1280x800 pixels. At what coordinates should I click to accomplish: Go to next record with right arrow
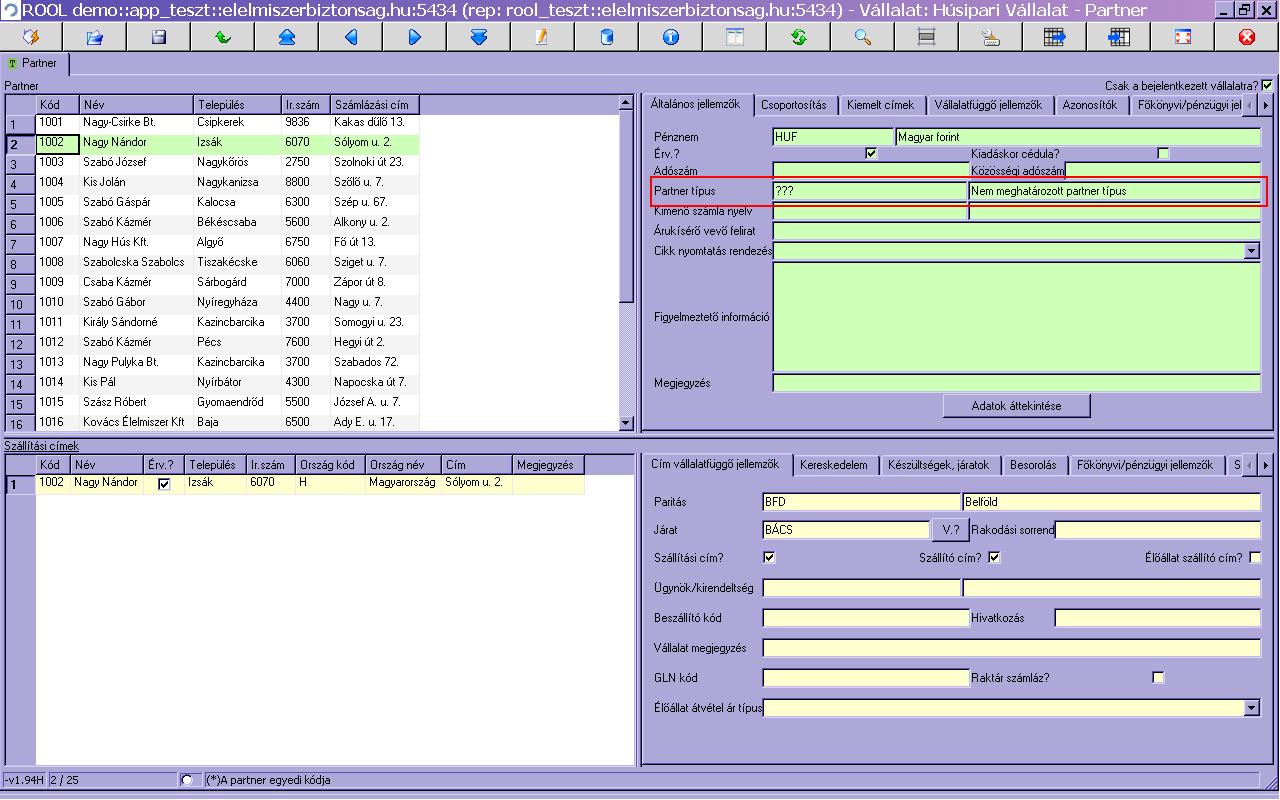click(x=415, y=37)
